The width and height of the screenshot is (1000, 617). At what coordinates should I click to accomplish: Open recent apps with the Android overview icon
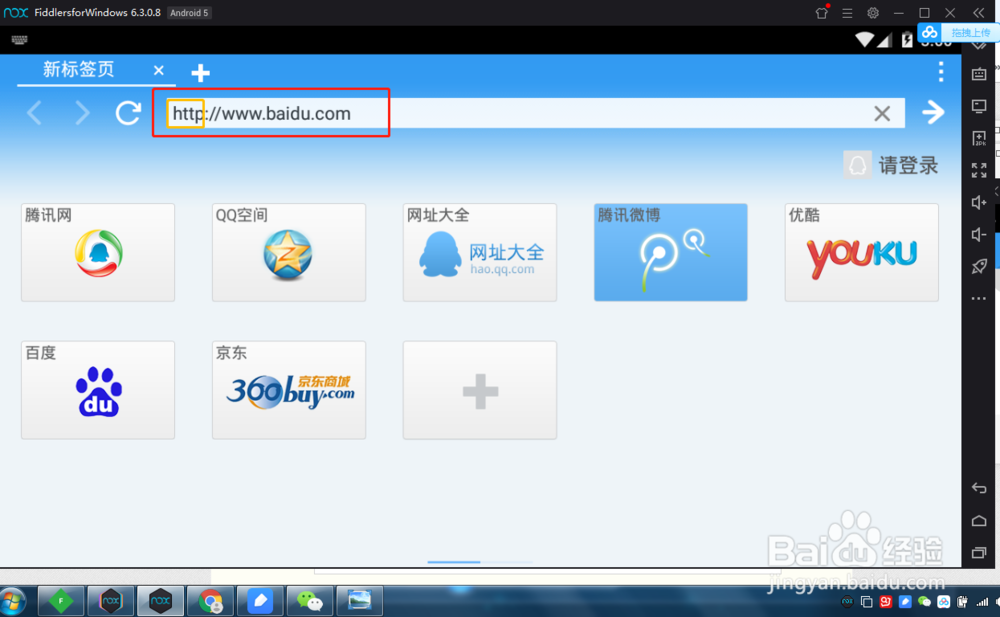[980, 552]
